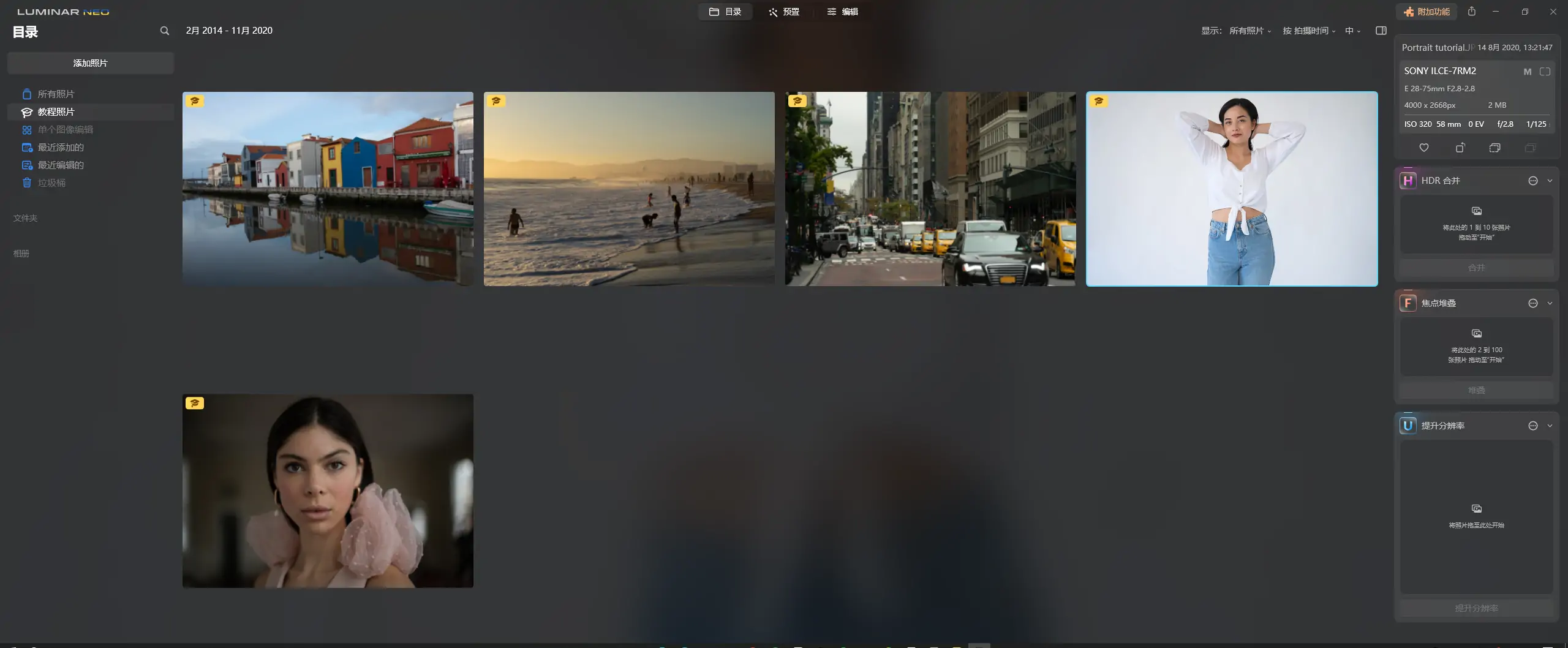Collapse the HDR 合并 panel chevron
Image resolution: width=1568 pixels, height=648 pixels.
pos(1549,180)
